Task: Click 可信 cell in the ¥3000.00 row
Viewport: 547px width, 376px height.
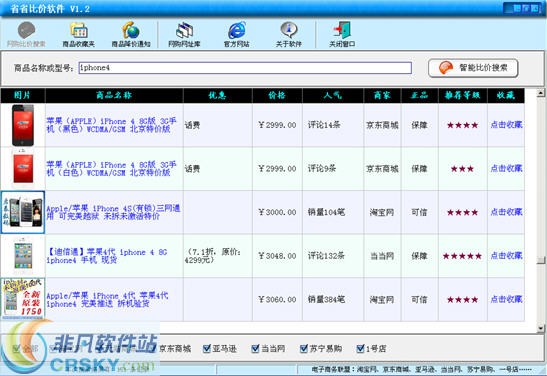Action: 419,212
